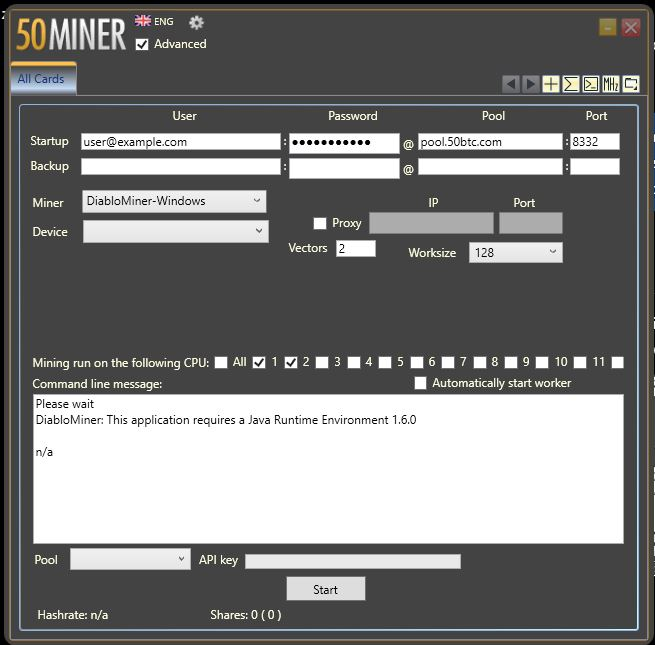The width and height of the screenshot is (655, 645).
Task: Open settings via the gear icon
Action: coord(196,22)
